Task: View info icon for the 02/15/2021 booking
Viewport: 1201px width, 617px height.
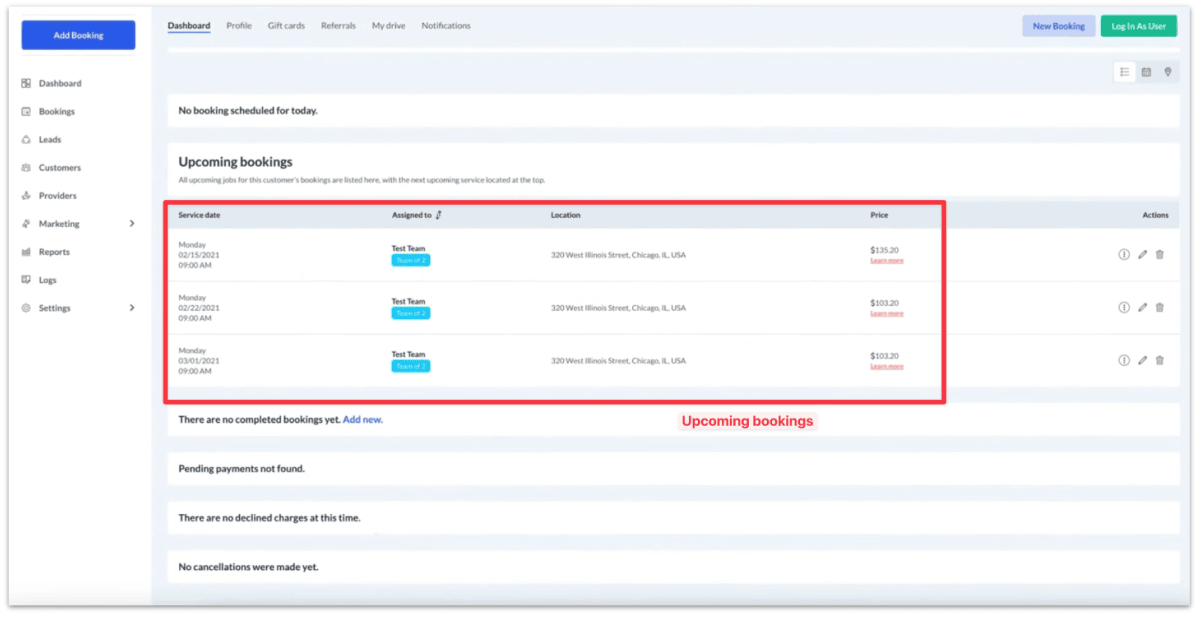Action: click(1122, 254)
